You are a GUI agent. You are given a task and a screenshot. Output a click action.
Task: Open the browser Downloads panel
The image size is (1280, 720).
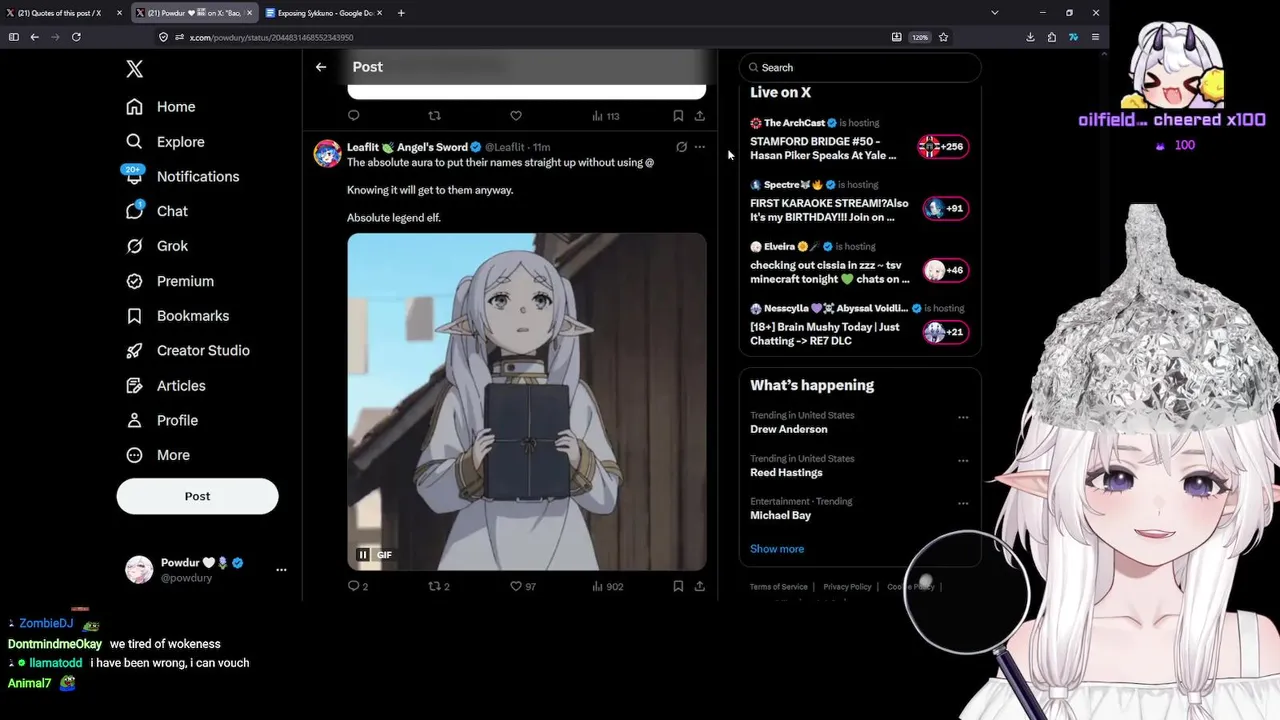click(x=1030, y=37)
